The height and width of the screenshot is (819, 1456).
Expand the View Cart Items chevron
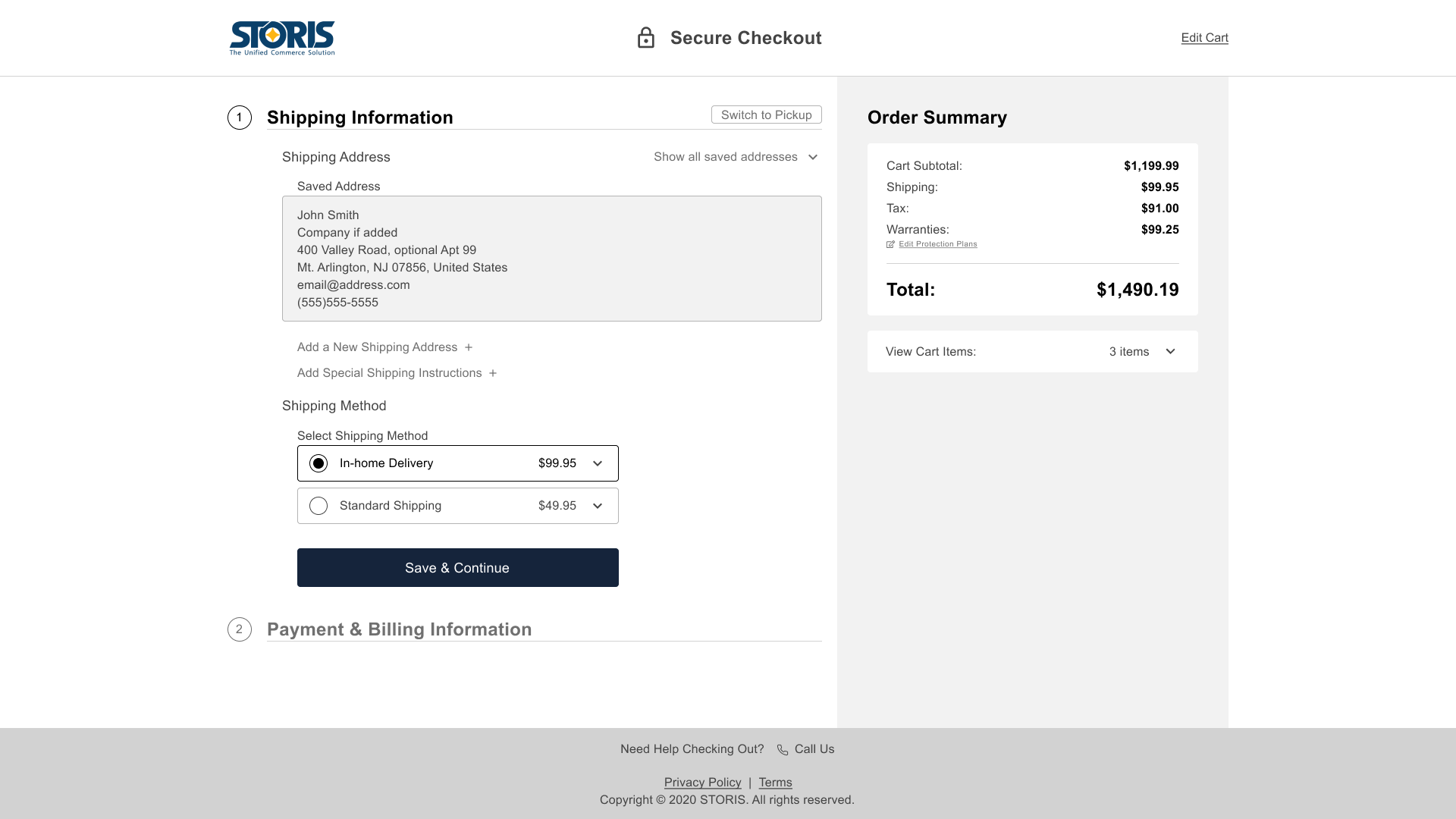pyautogui.click(x=1170, y=351)
